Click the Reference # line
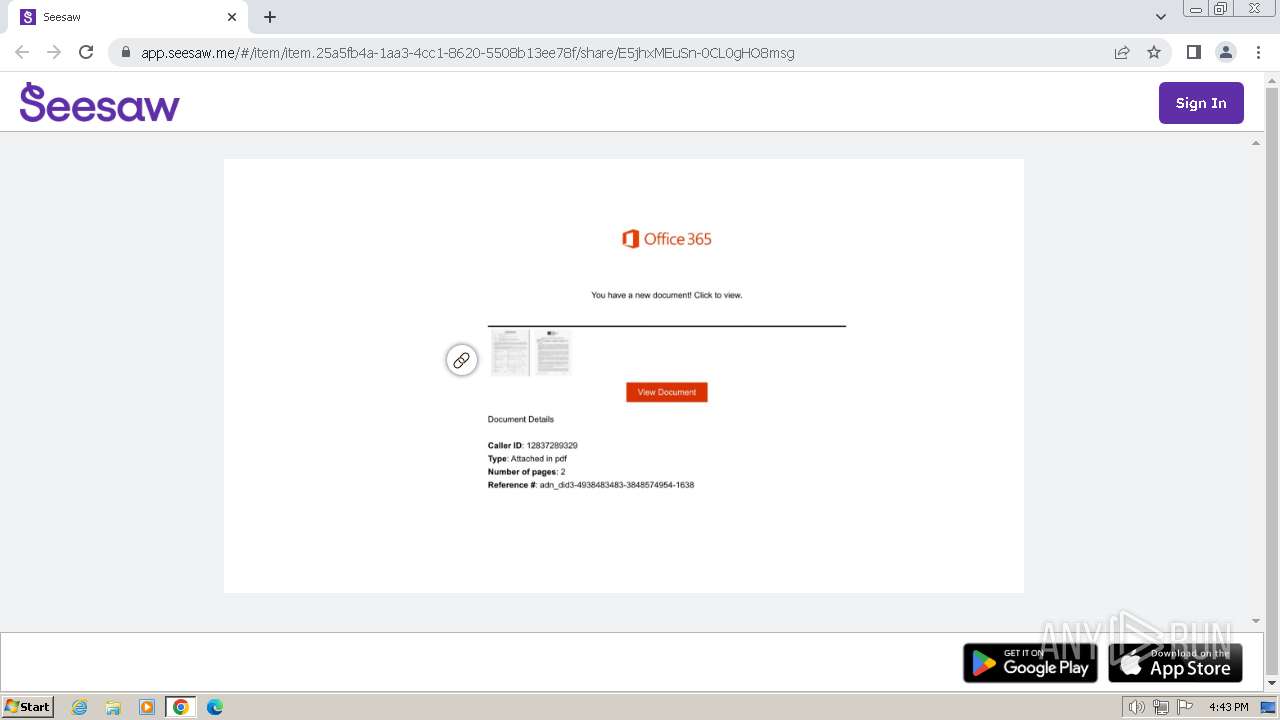 tap(591, 484)
